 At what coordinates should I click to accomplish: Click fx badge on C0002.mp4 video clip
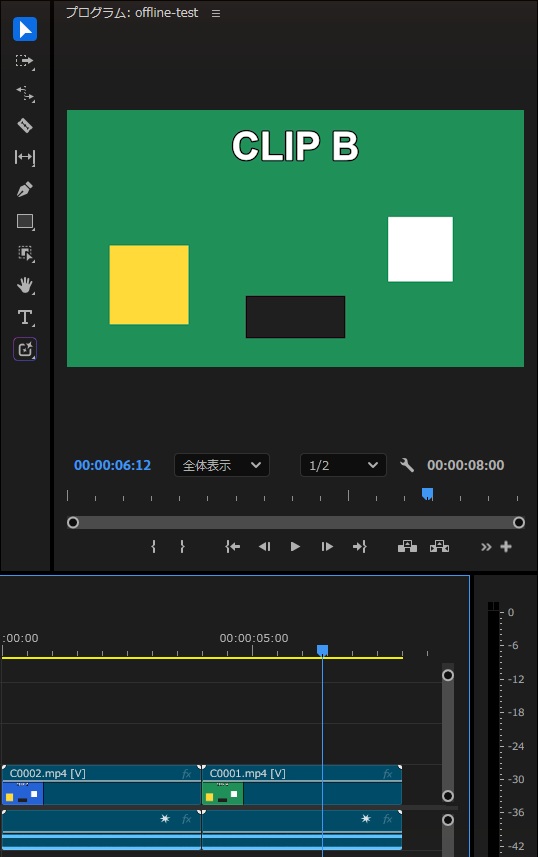point(186,774)
